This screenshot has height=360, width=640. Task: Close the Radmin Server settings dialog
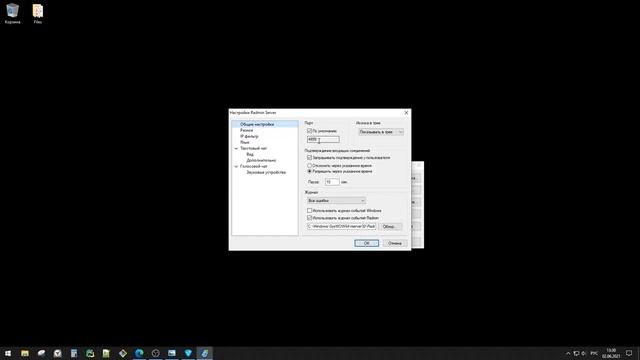(406, 113)
